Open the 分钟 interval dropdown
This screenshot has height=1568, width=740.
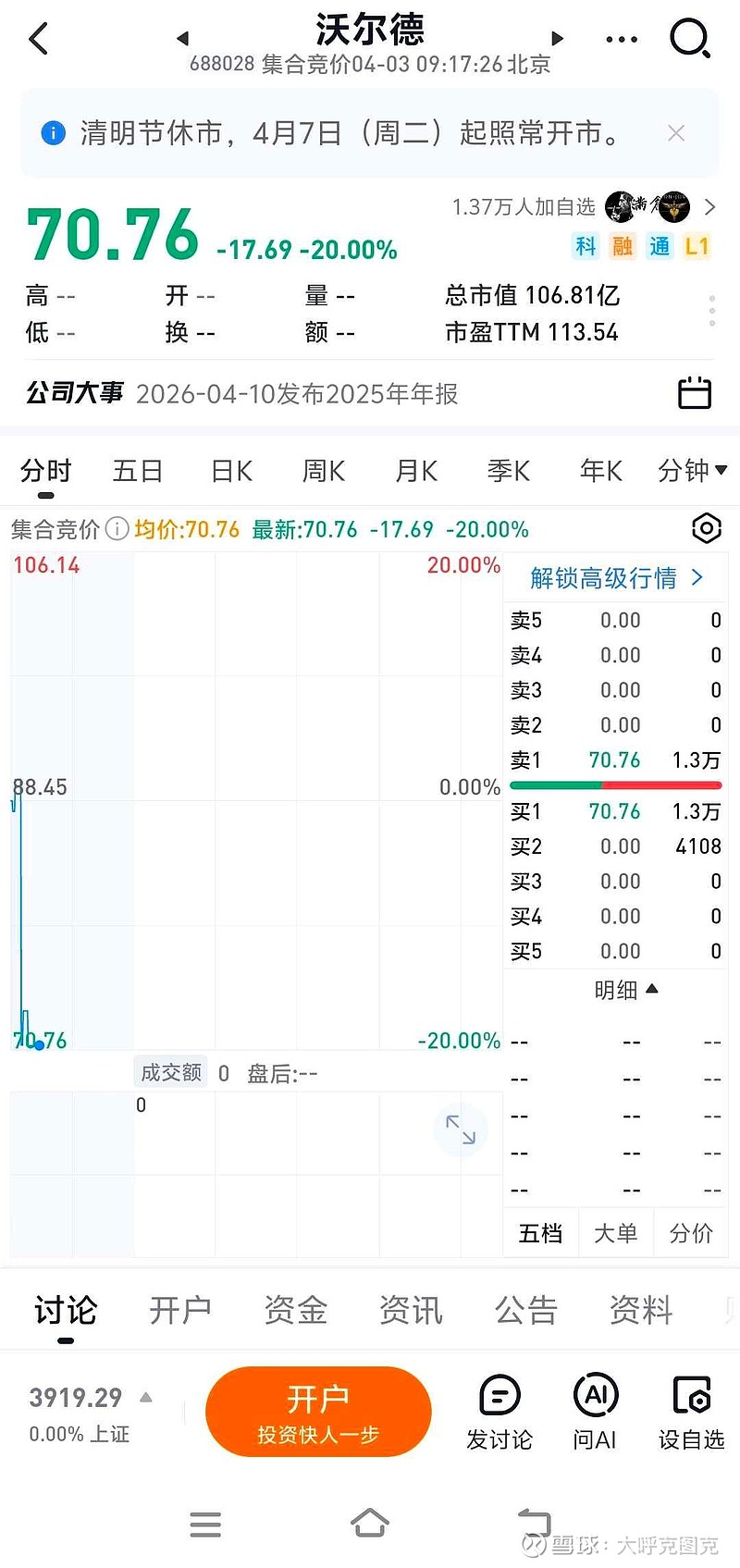click(692, 471)
